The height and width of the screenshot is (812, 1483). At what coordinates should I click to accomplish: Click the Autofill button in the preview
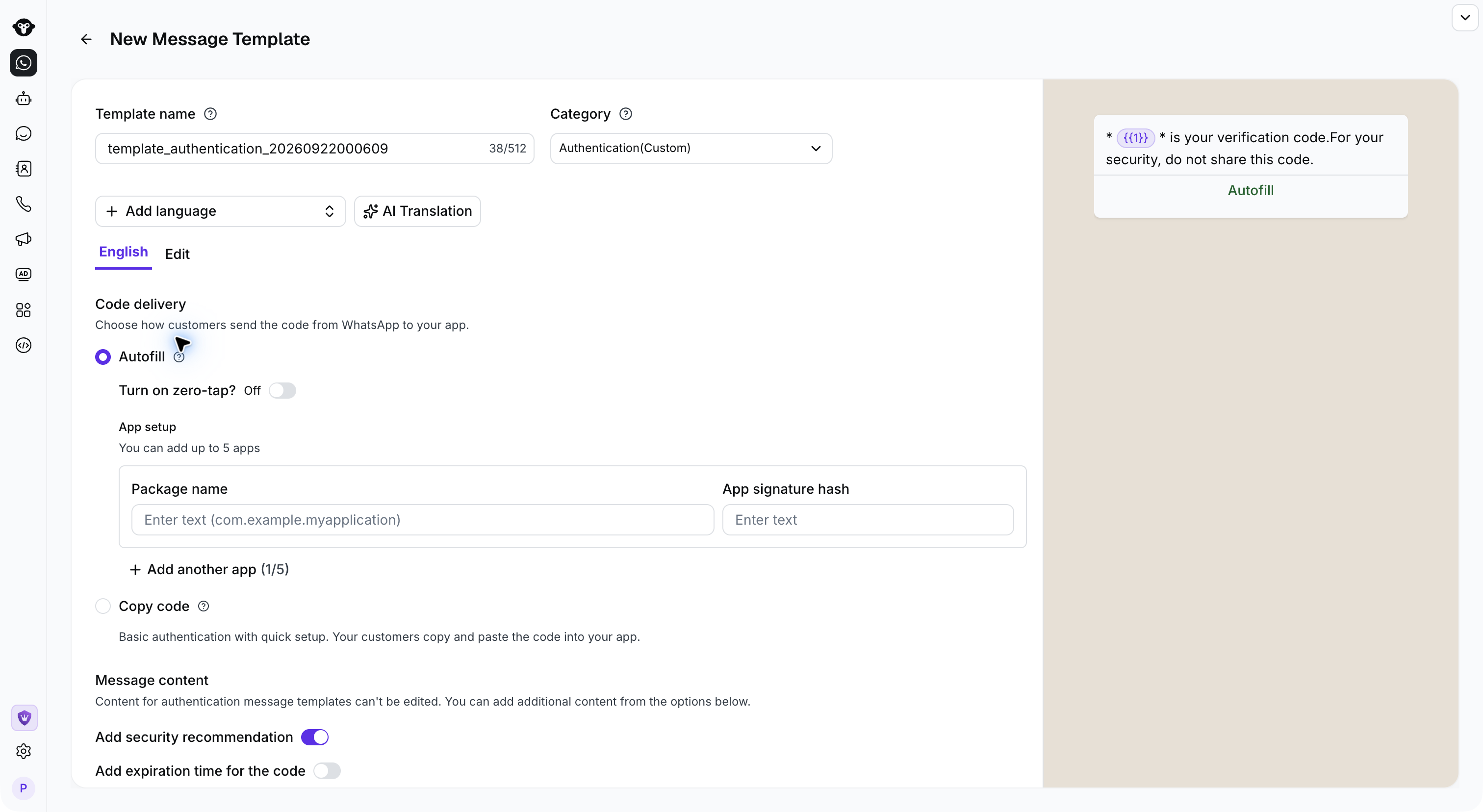coord(1251,190)
